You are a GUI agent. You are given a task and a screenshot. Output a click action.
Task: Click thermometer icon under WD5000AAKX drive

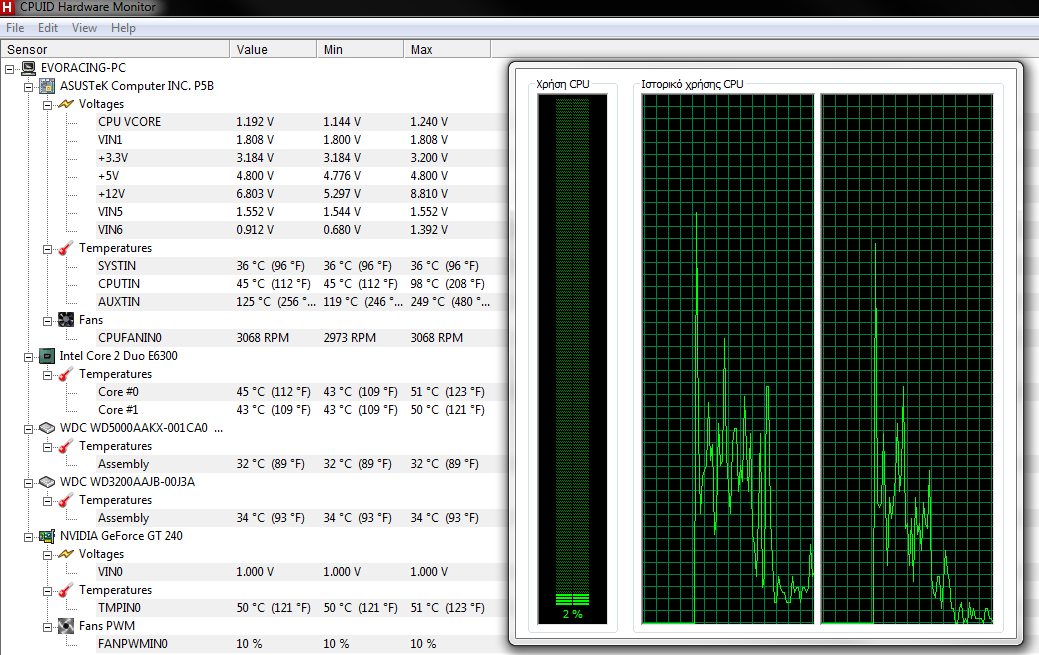pyautogui.click(x=65, y=446)
